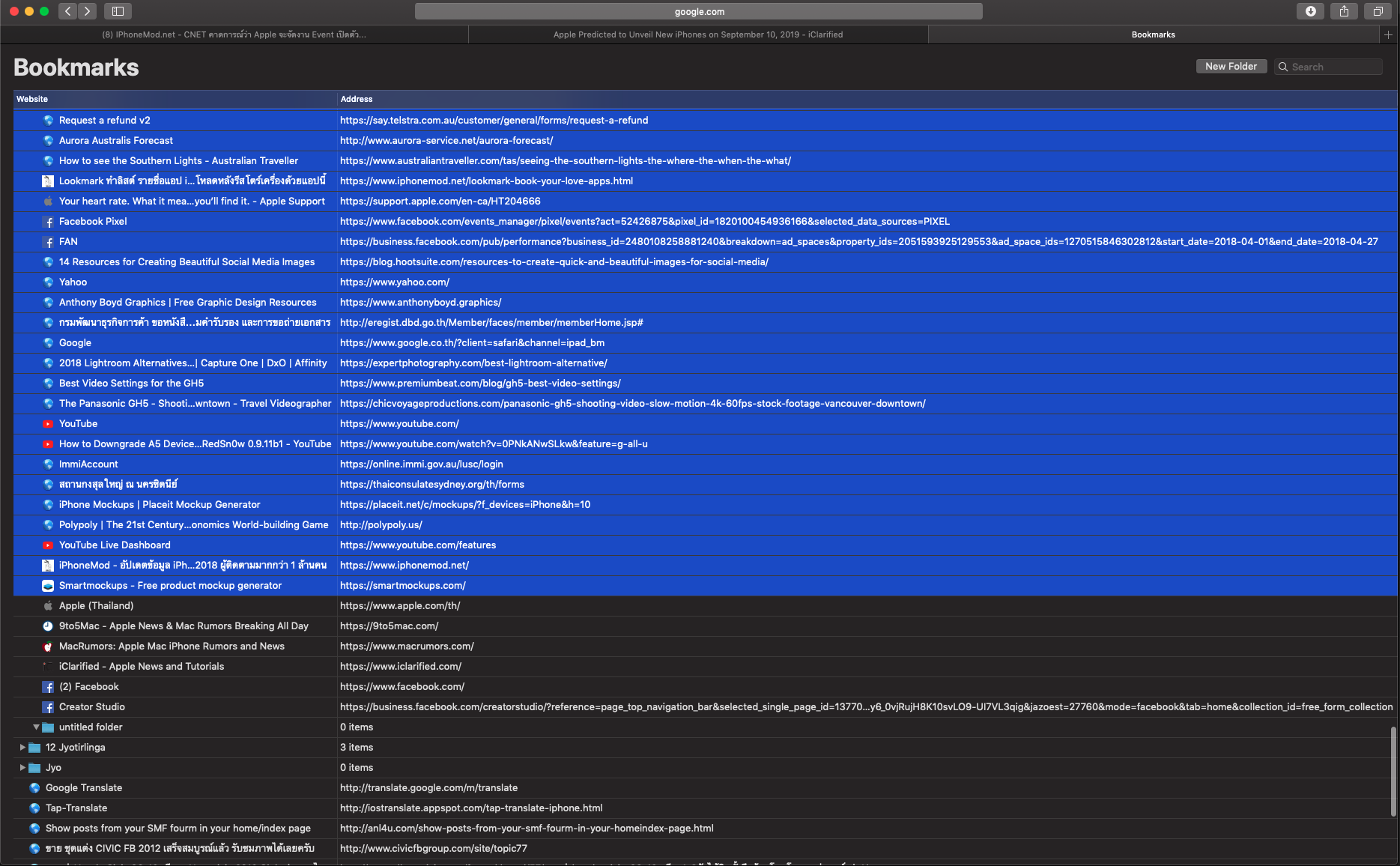Switch to the iClarified Apple Predicted tab
Viewport: 1400px width, 866px height.
coord(697,34)
